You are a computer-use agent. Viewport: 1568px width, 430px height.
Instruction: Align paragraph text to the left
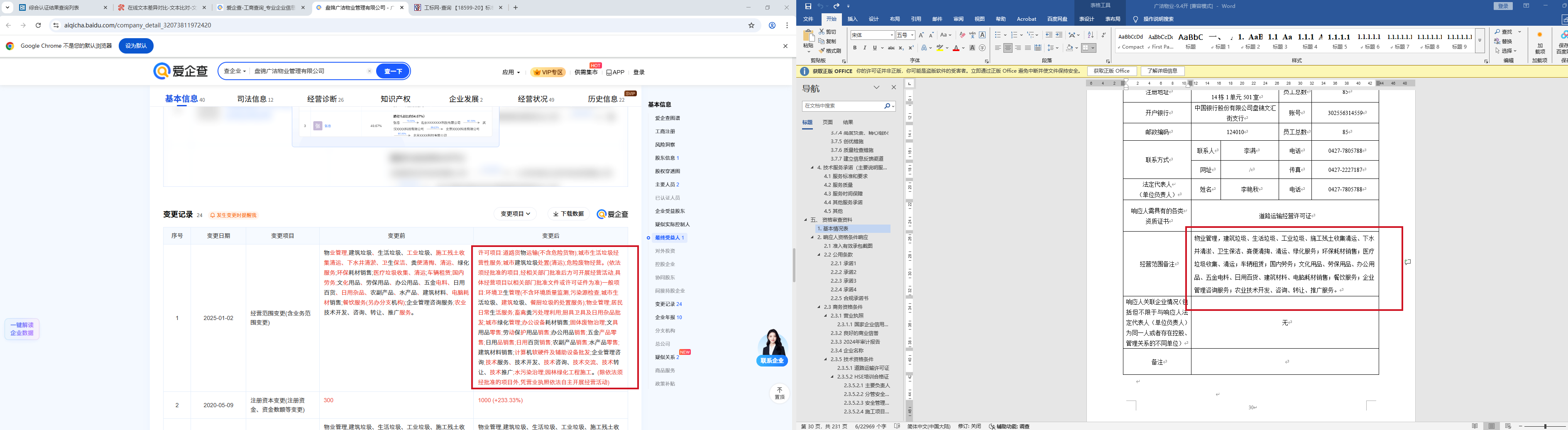(x=998, y=48)
